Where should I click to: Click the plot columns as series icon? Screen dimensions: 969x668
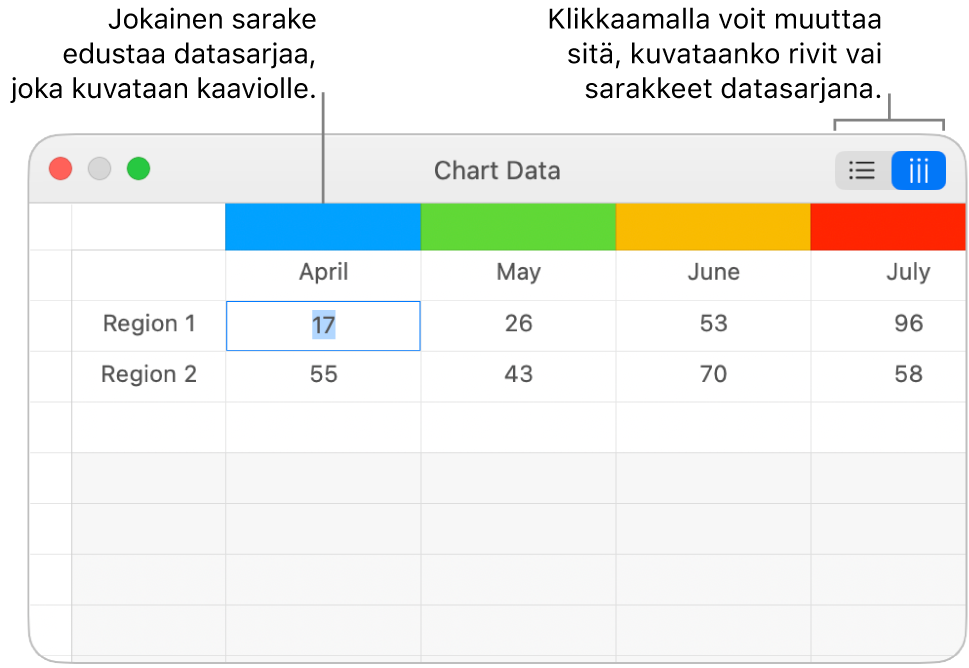[918, 171]
